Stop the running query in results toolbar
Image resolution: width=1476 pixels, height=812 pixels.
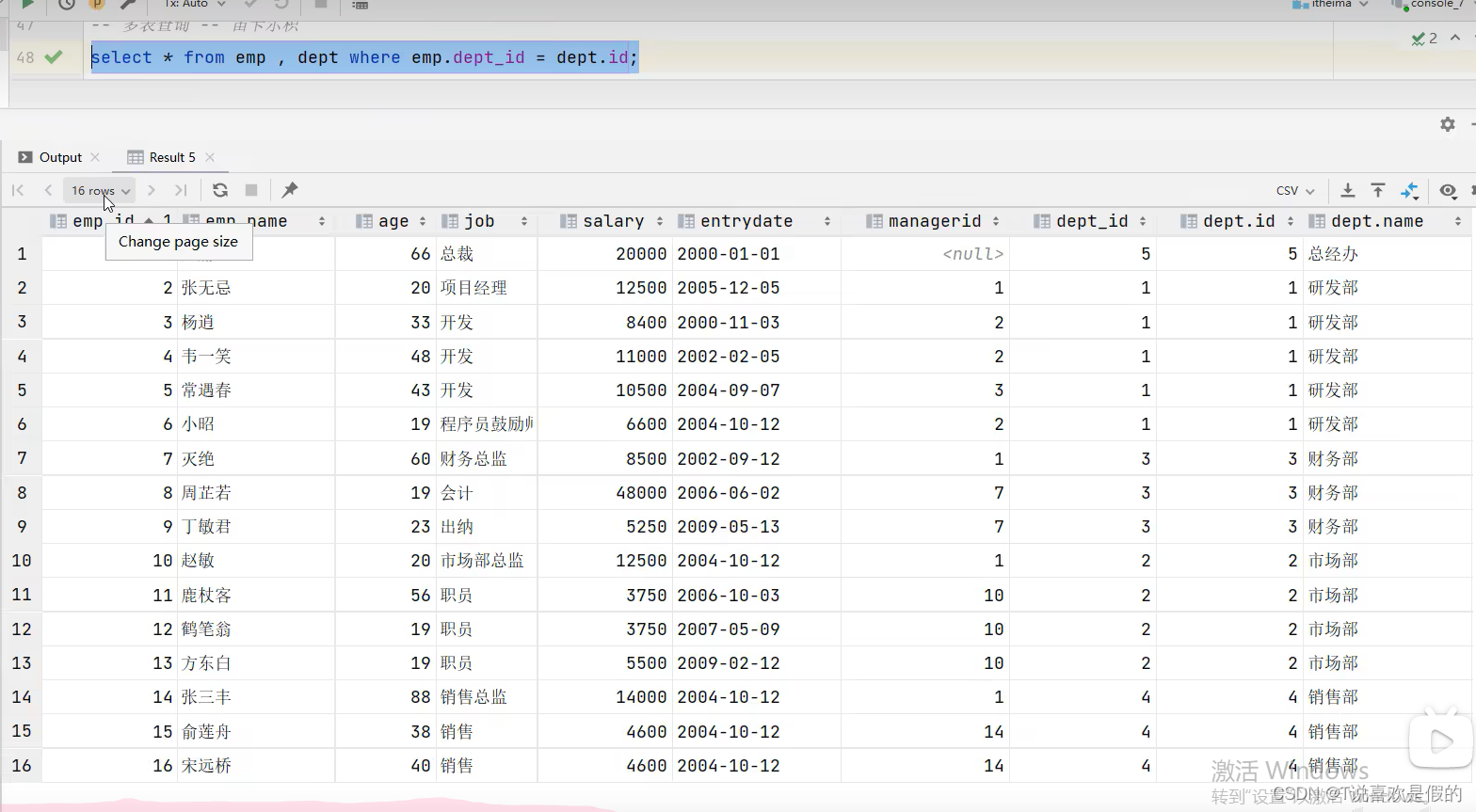coord(251,190)
